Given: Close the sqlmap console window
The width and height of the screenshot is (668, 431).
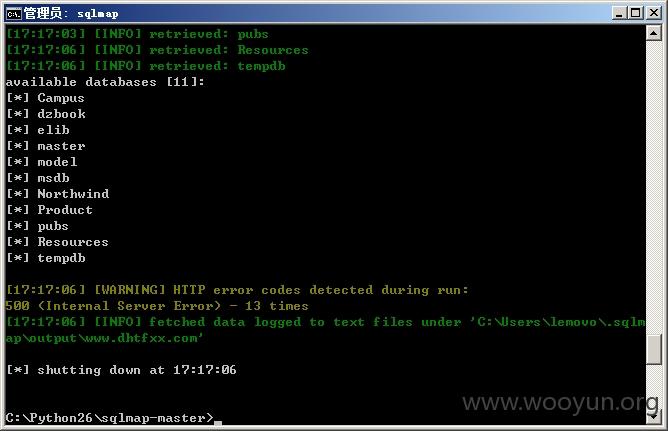Looking at the screenshot, I should tap(654, 13).
